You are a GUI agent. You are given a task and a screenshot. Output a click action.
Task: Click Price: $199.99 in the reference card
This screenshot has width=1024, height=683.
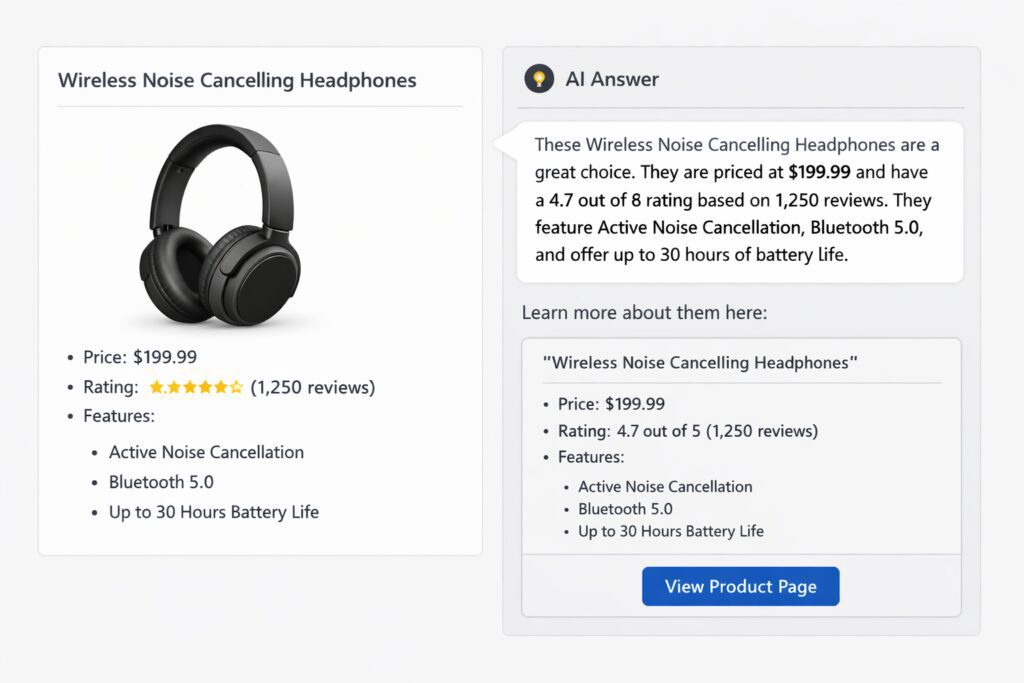tap(611, 404)
